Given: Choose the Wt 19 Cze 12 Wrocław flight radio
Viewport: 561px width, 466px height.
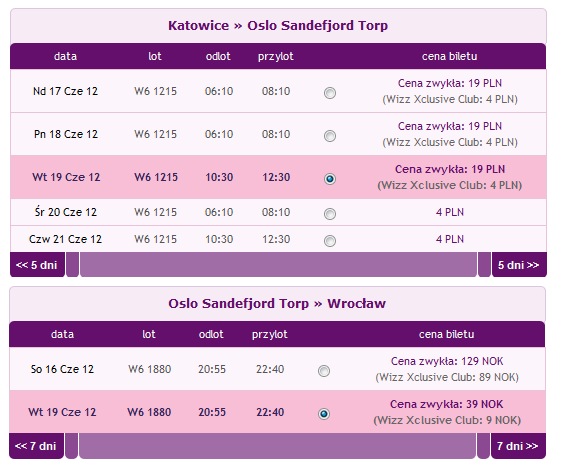Looking at the screenshot, I should point(324,414).
